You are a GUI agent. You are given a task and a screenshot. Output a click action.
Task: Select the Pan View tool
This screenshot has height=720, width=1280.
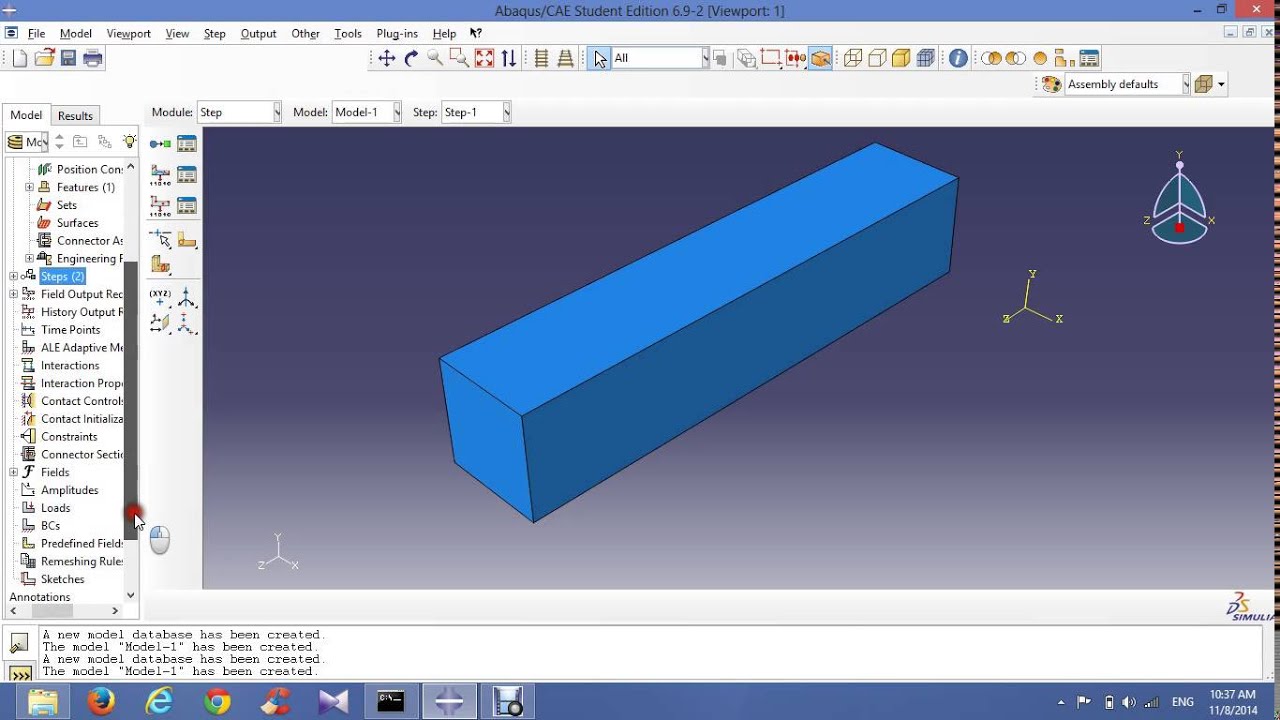click(387, 58)
